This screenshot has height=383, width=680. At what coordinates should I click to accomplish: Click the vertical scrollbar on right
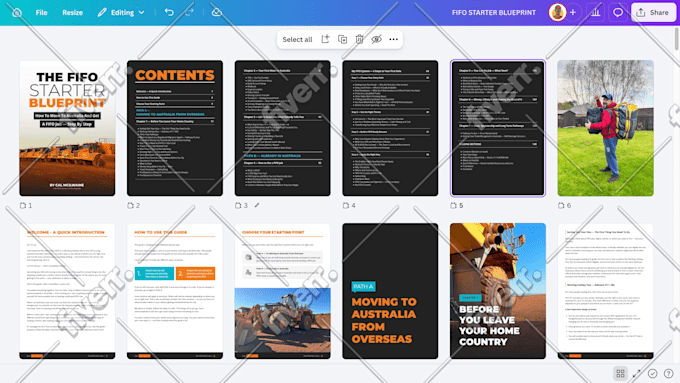(x=677, y=38)
